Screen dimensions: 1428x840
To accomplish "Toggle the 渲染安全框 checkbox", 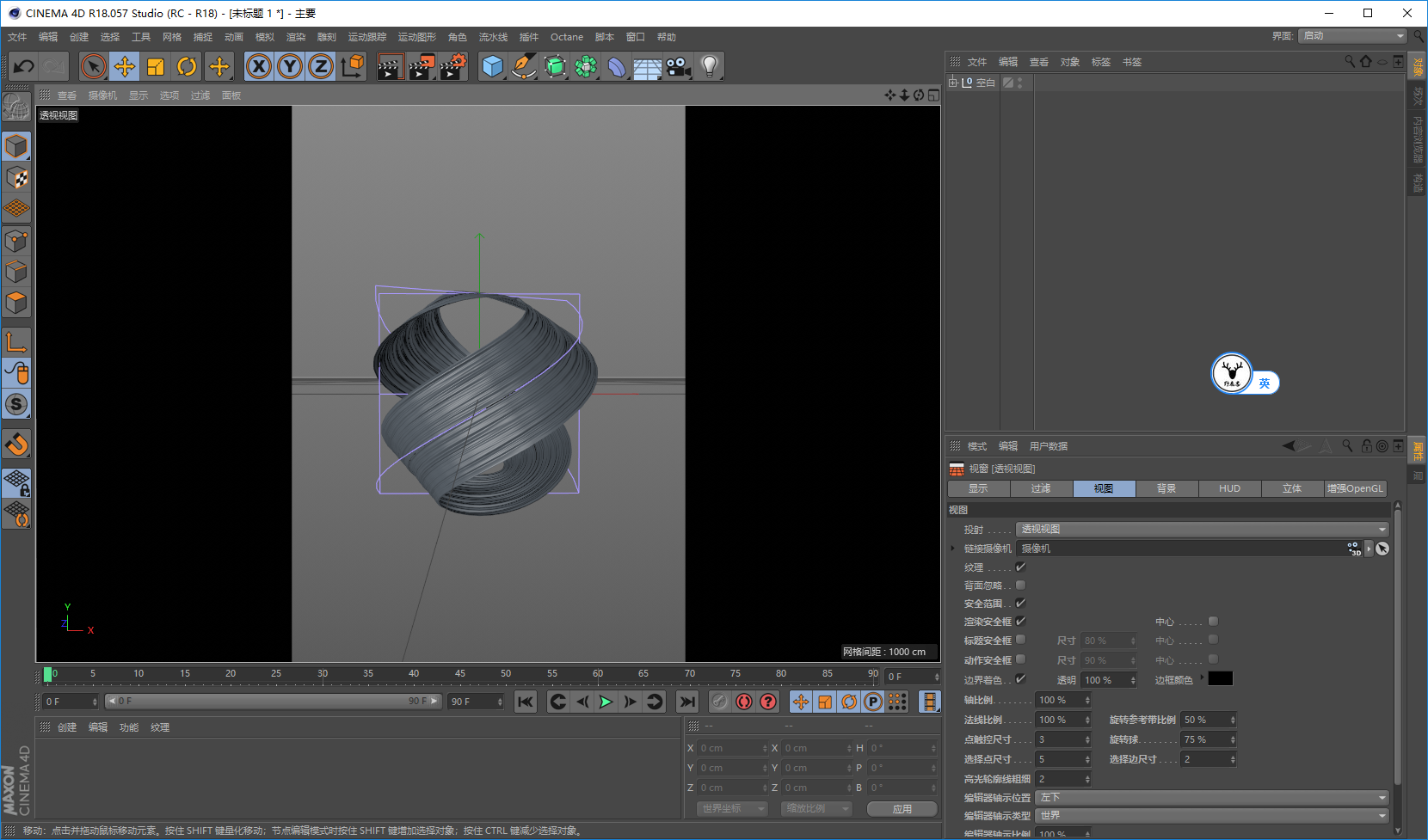I will (x=1020, y=622).
